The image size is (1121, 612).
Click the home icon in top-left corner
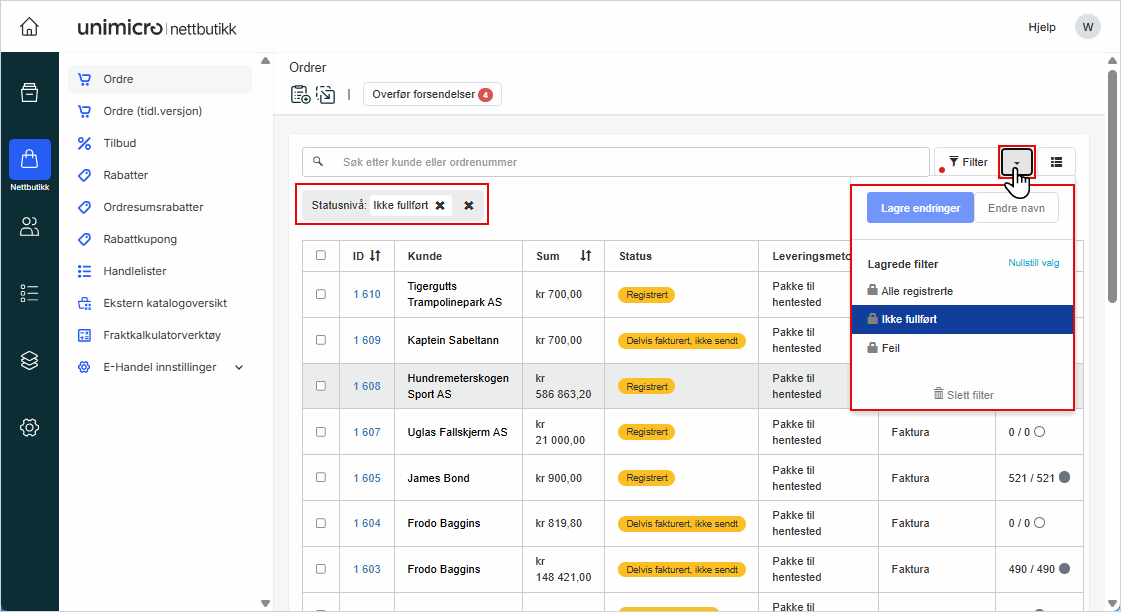coord(29,27)
